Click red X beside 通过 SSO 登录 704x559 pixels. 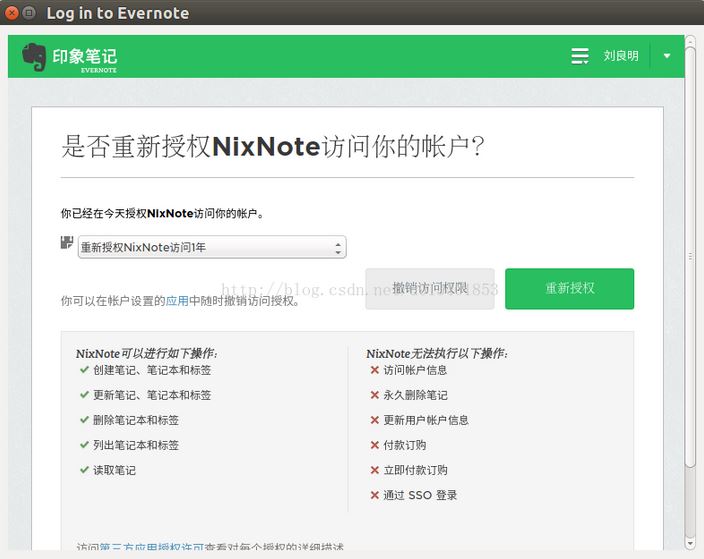pos(374,495)
